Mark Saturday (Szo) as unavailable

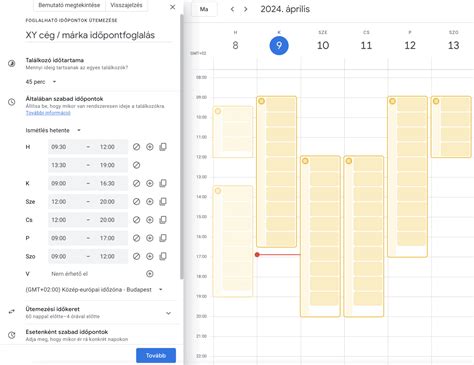pos(136,256)
